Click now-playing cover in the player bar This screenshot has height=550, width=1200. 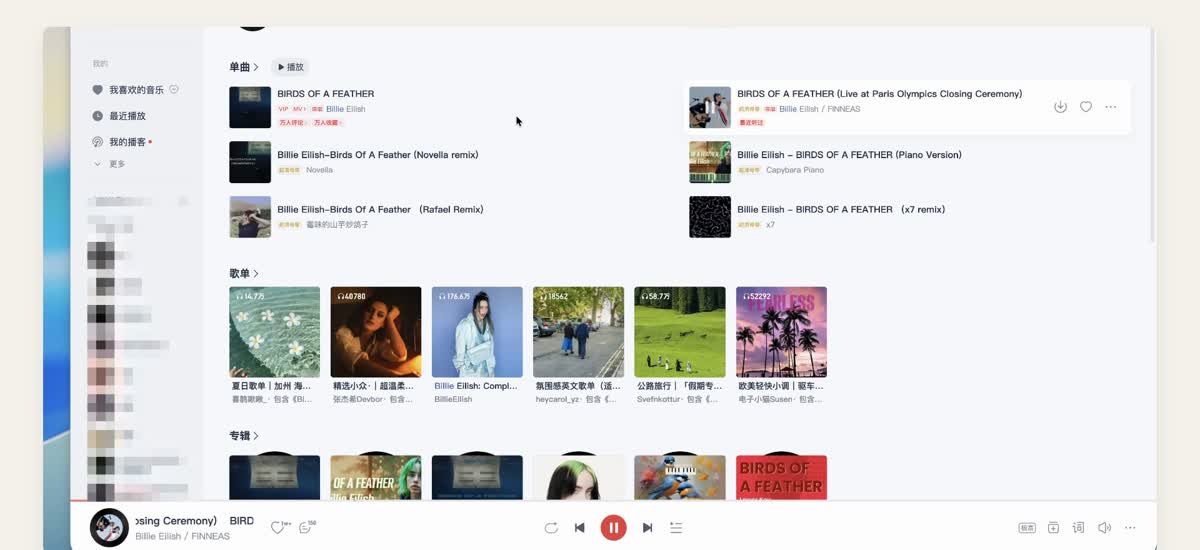[109, 528]
